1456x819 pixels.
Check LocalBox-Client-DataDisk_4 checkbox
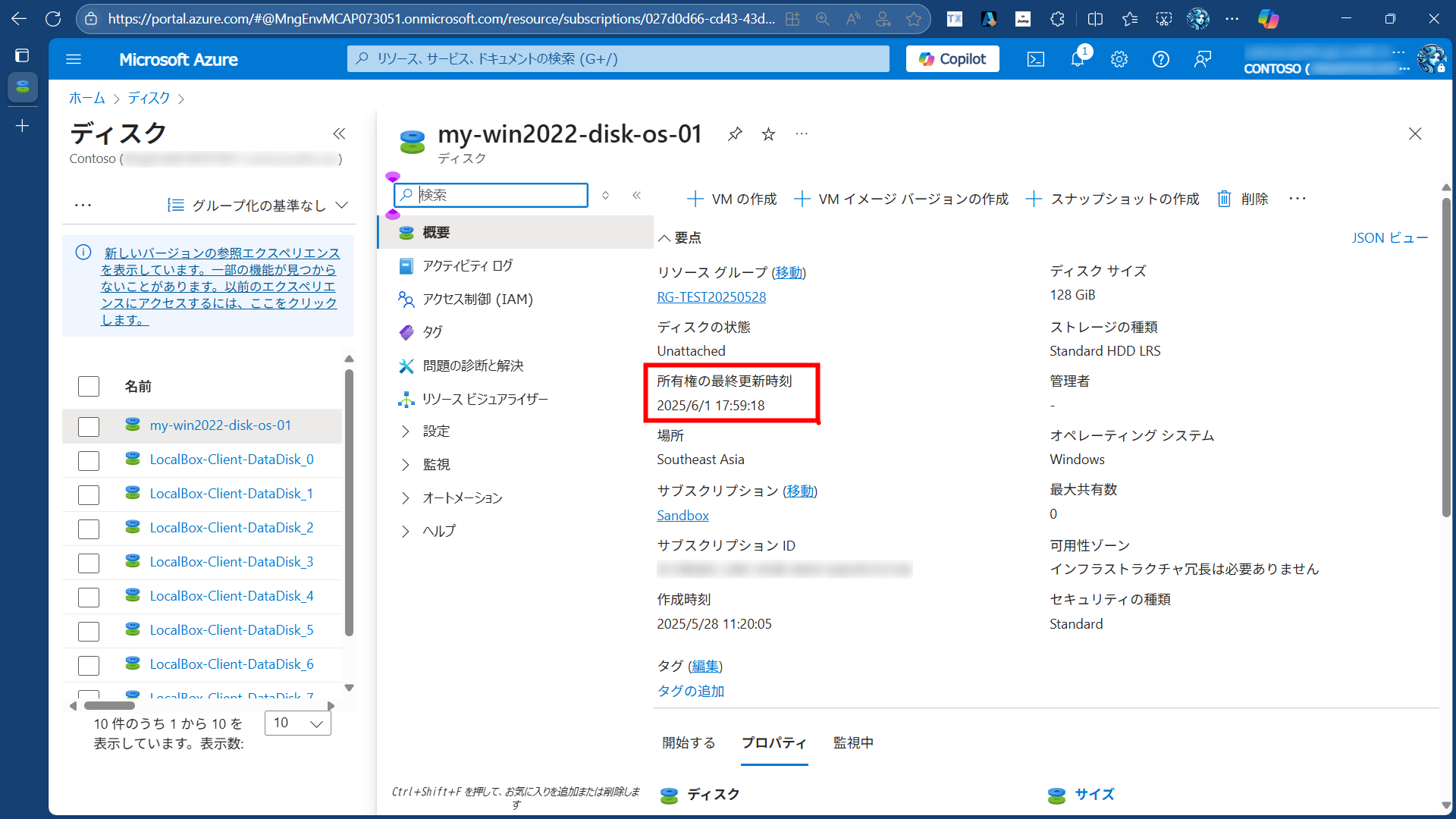89,597
